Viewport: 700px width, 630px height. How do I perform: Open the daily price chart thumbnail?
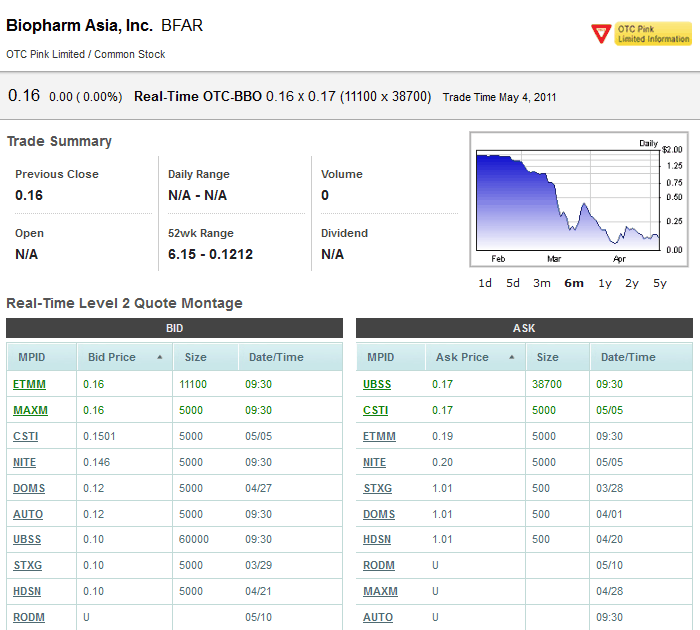pyautogui.click(x=568, y=200)
